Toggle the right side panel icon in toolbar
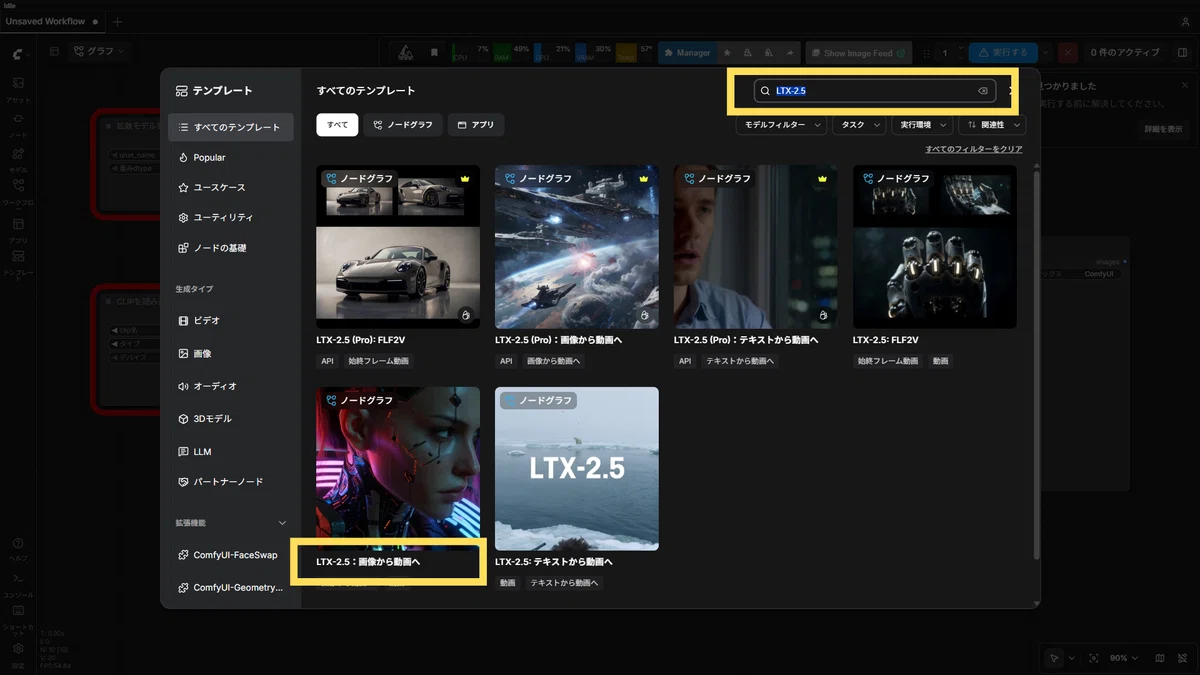The height and width of the screenshot is (675, 1200). click(1180, 53)
